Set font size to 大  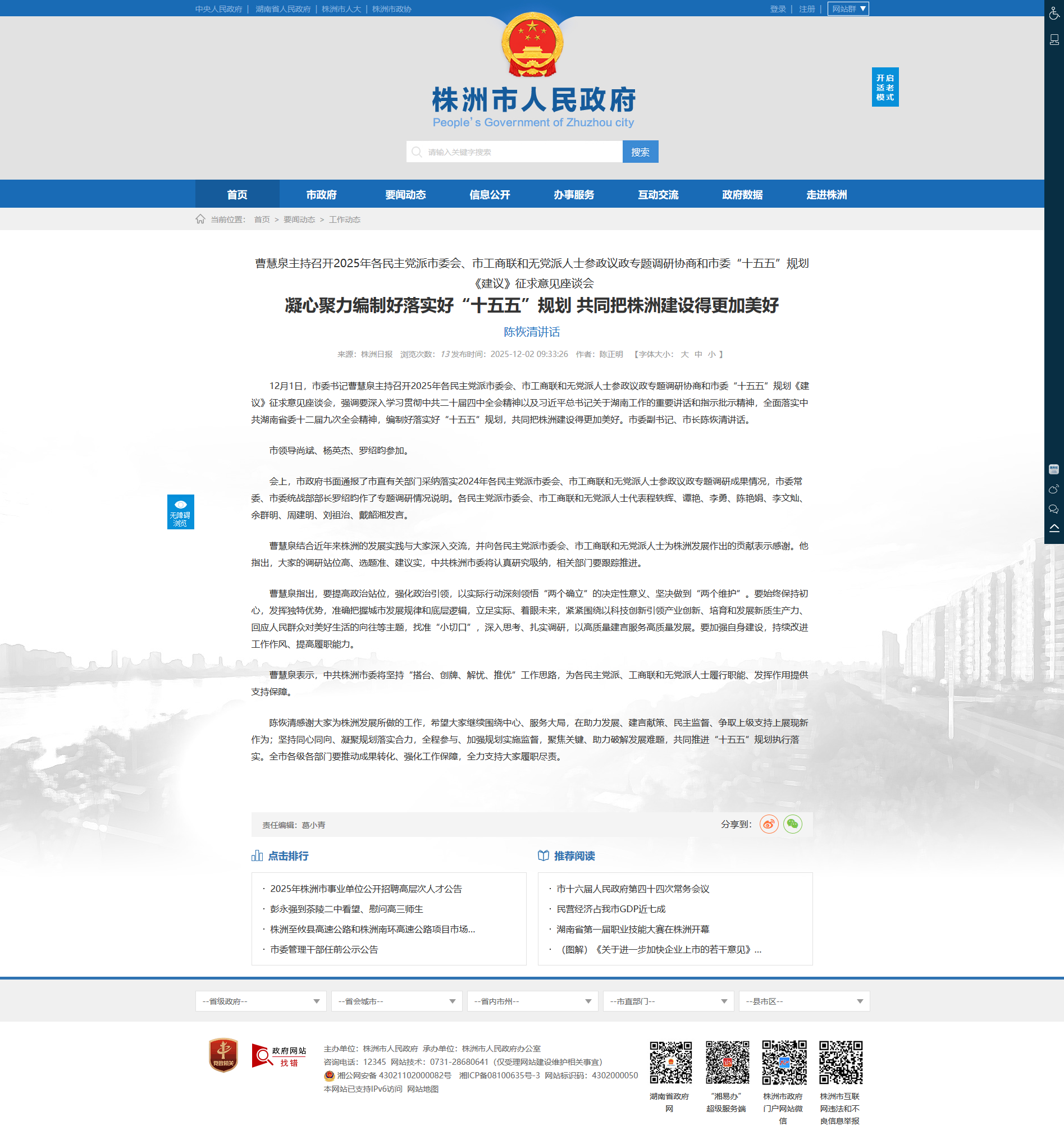click(x=684, y=354)
